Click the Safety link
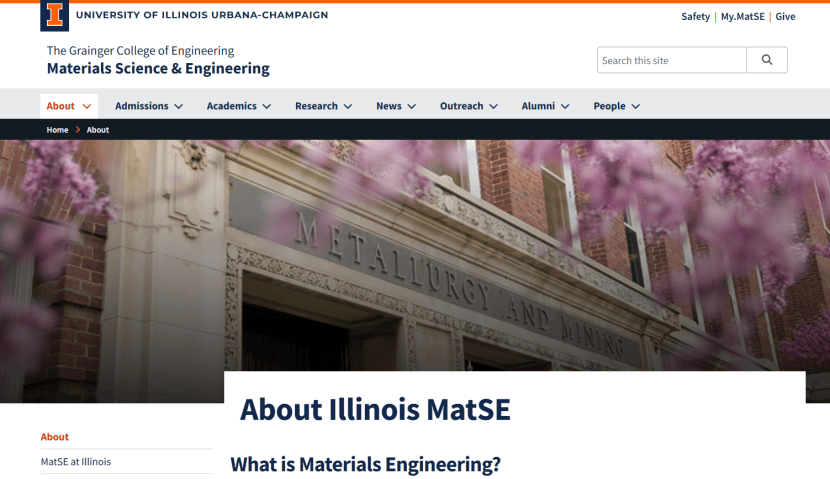Screen dimensions: 830x479 pyautogui.click(x=695, y=17)
